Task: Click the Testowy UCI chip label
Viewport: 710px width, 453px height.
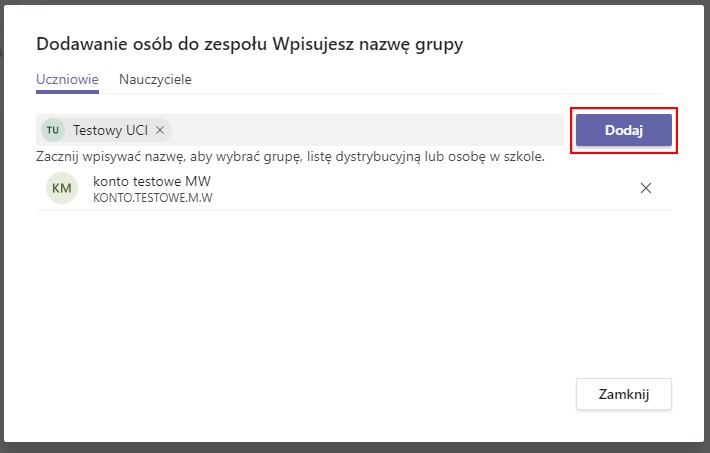Action: click(x=110, y=130)
